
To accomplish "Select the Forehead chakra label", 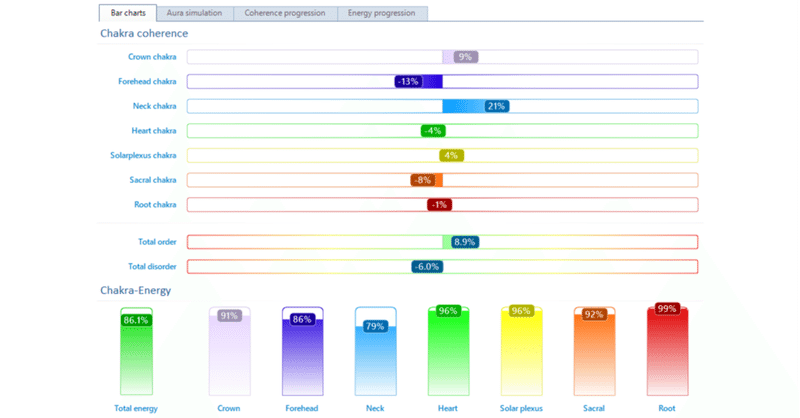I will 147,81.
